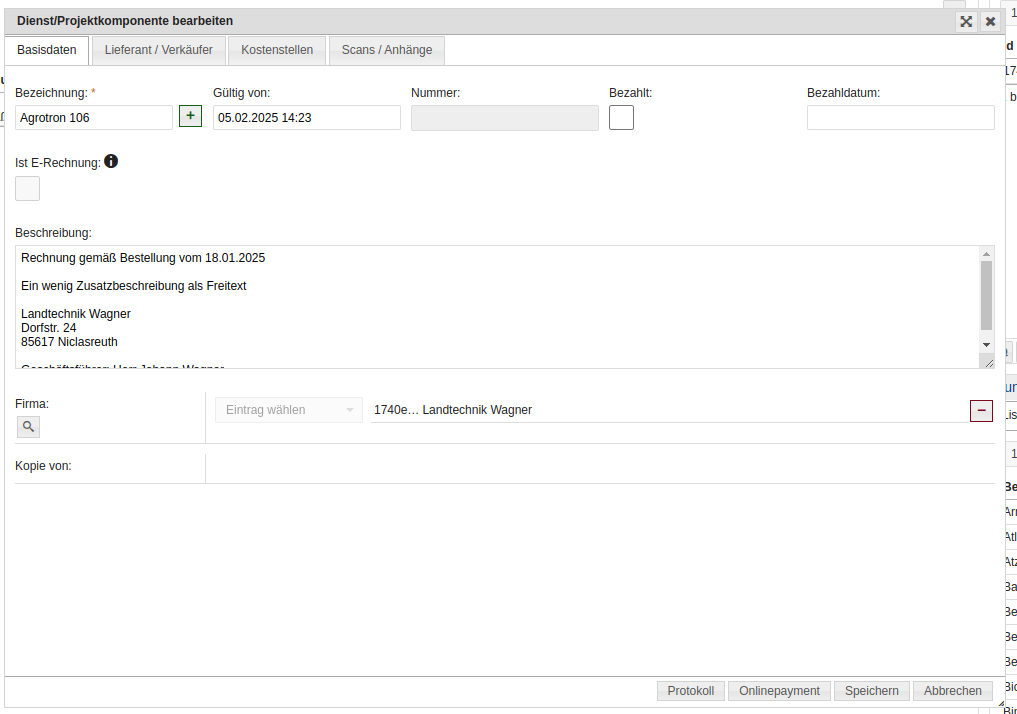Open the Eintrag wählen dropdown
The width and height of the screenshot is (1017, 714).
click(289, 410)
